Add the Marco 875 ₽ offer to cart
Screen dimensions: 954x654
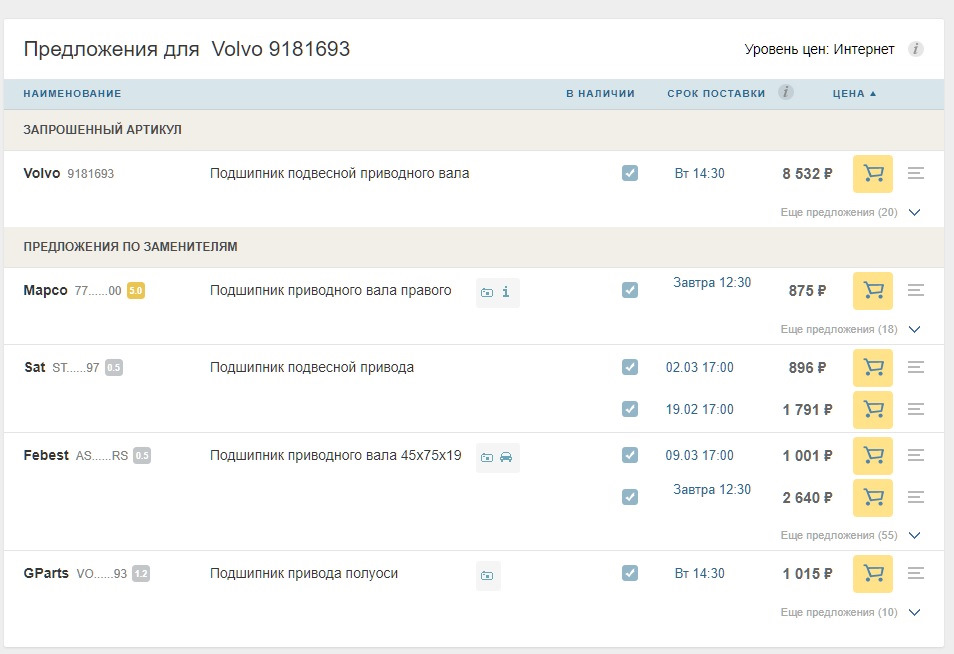click(x=871, y=290)
